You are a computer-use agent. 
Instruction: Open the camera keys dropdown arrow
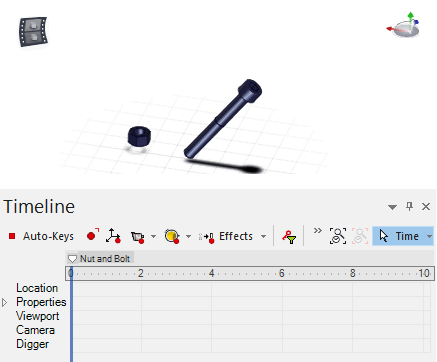(x=153, y=236)
